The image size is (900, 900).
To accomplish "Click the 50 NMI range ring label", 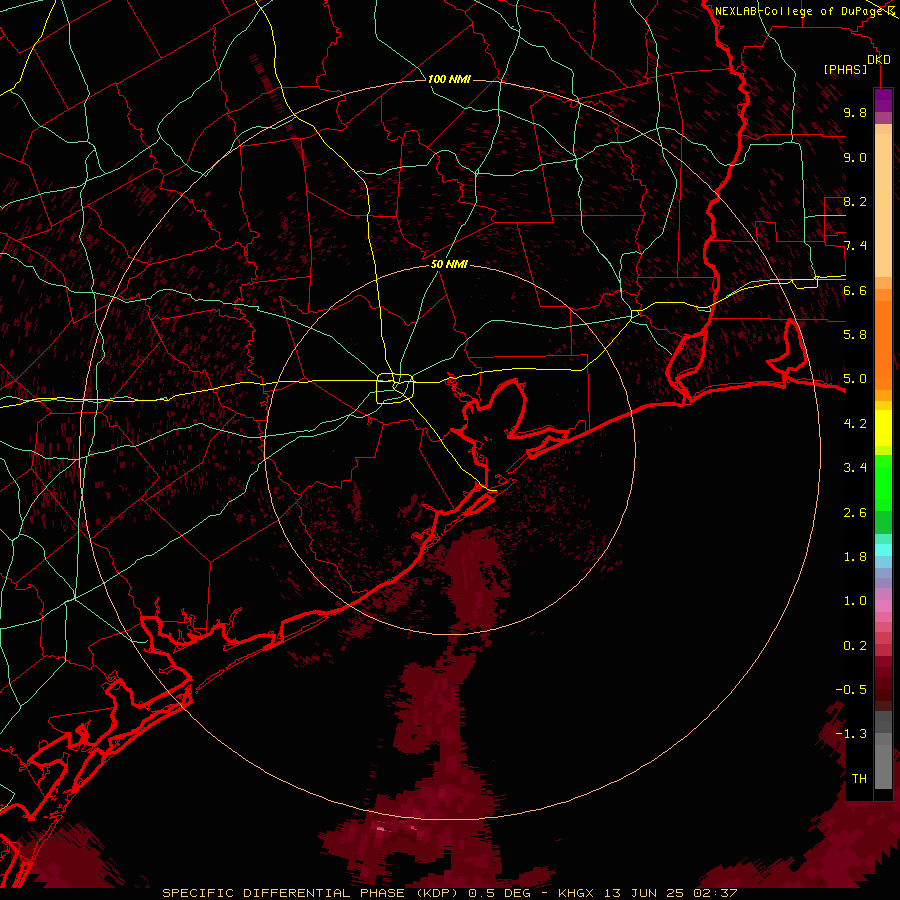I will coord(449,264).
